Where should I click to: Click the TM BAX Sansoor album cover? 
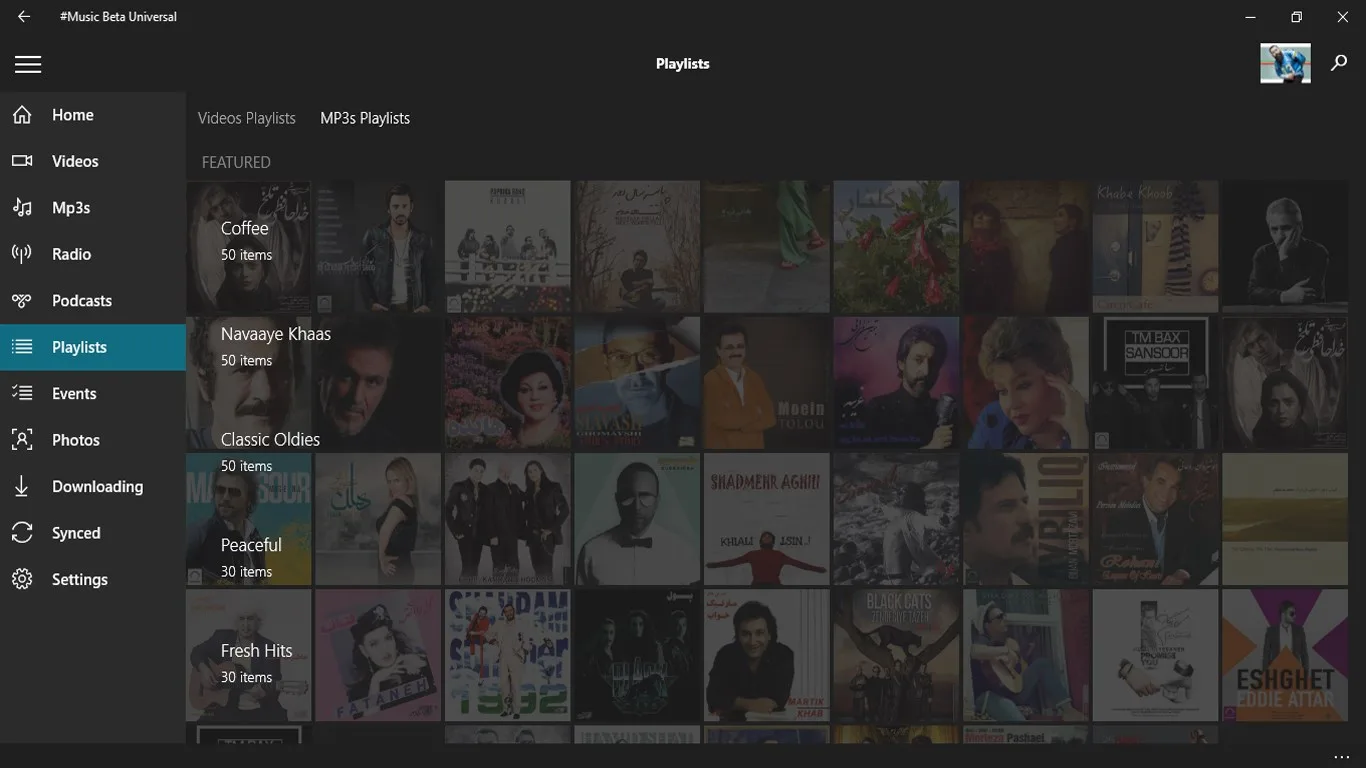click(x=1155, y=383)
